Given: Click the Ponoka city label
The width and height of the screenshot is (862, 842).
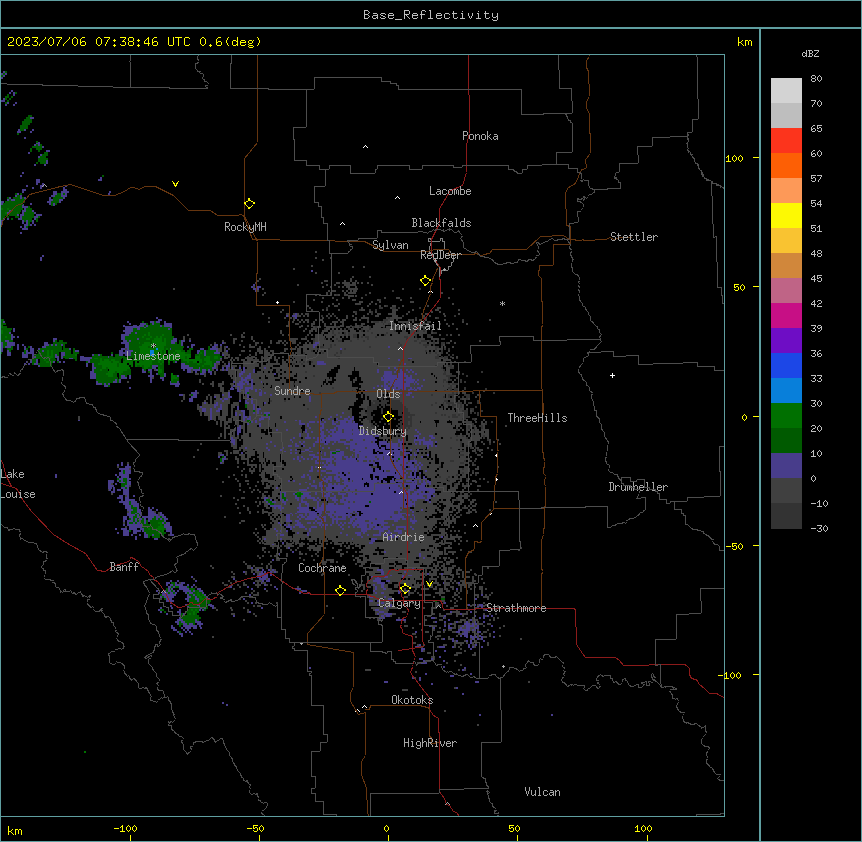Looking at the screenshot, I should pos(480,136).
